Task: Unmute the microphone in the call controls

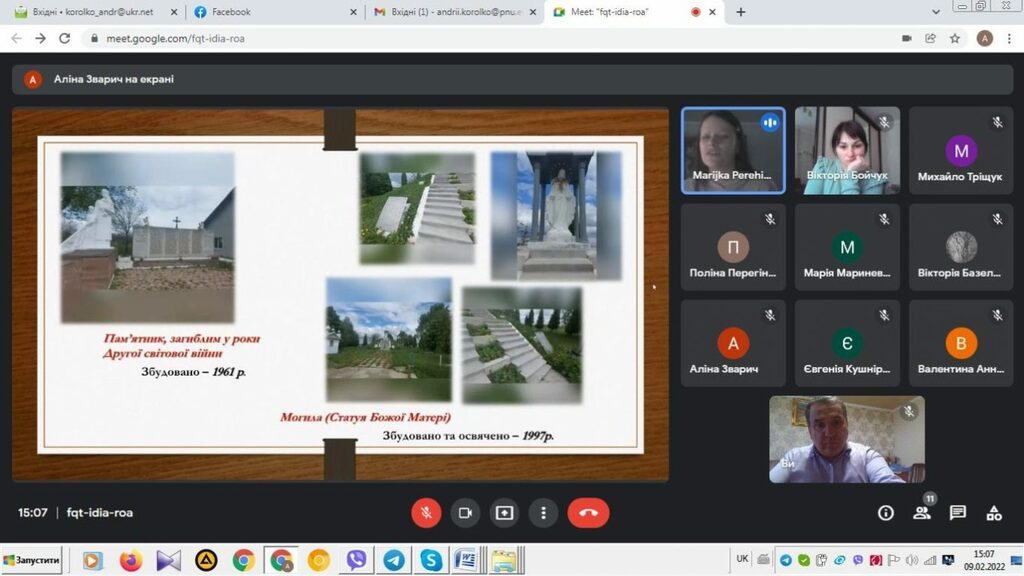Action: 426,513
